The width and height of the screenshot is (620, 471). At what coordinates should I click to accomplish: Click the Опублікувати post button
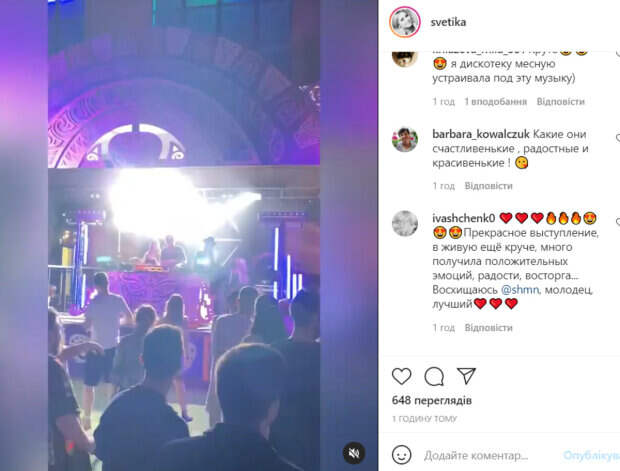click(592, 456)
